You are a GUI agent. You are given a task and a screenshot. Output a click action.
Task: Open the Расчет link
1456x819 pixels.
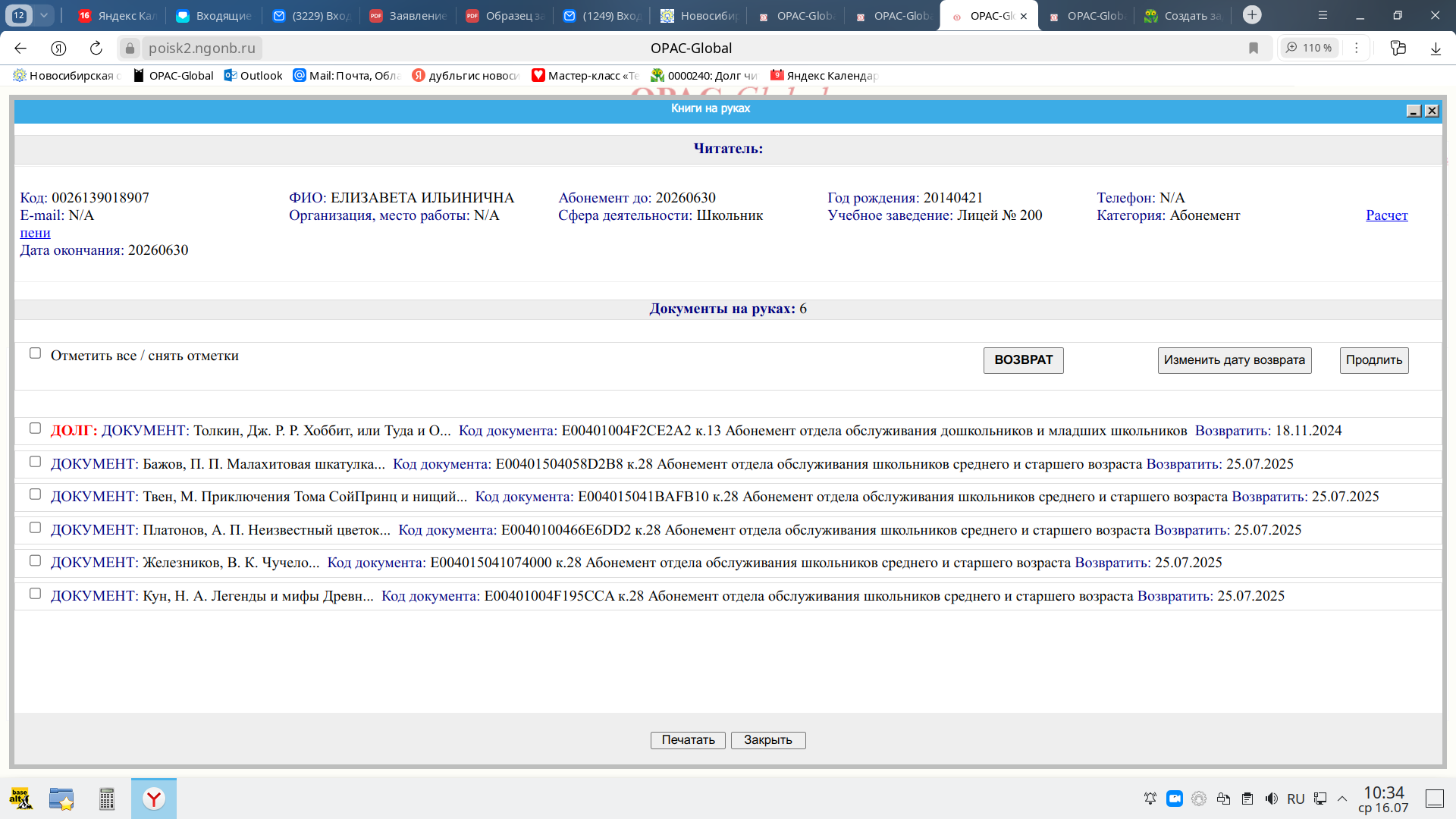(1386, 215)
